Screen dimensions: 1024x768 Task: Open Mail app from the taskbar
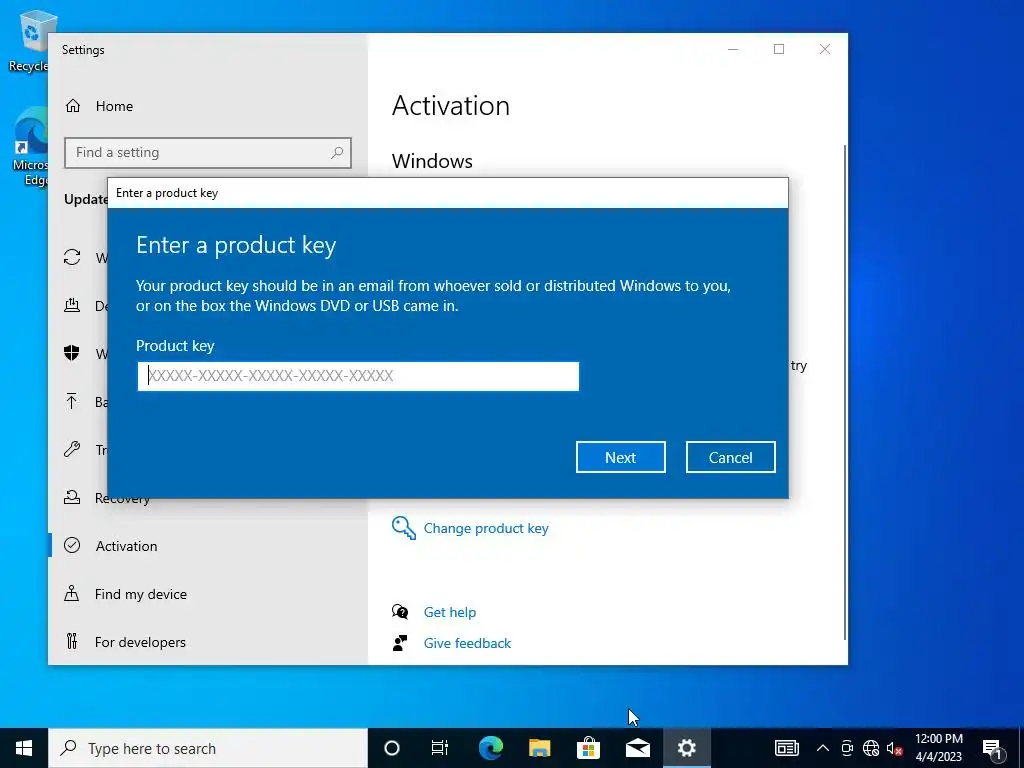[x=637, y=748]
